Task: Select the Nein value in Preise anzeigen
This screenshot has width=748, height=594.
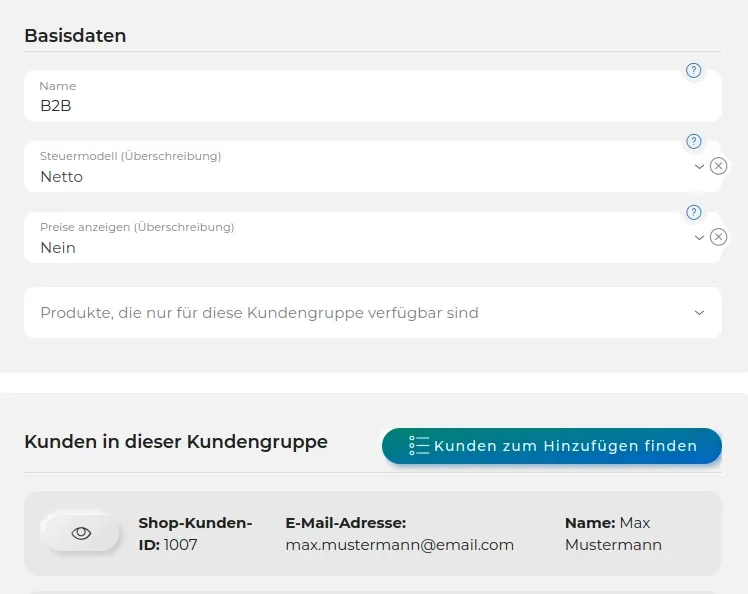Action: point(58,248)
